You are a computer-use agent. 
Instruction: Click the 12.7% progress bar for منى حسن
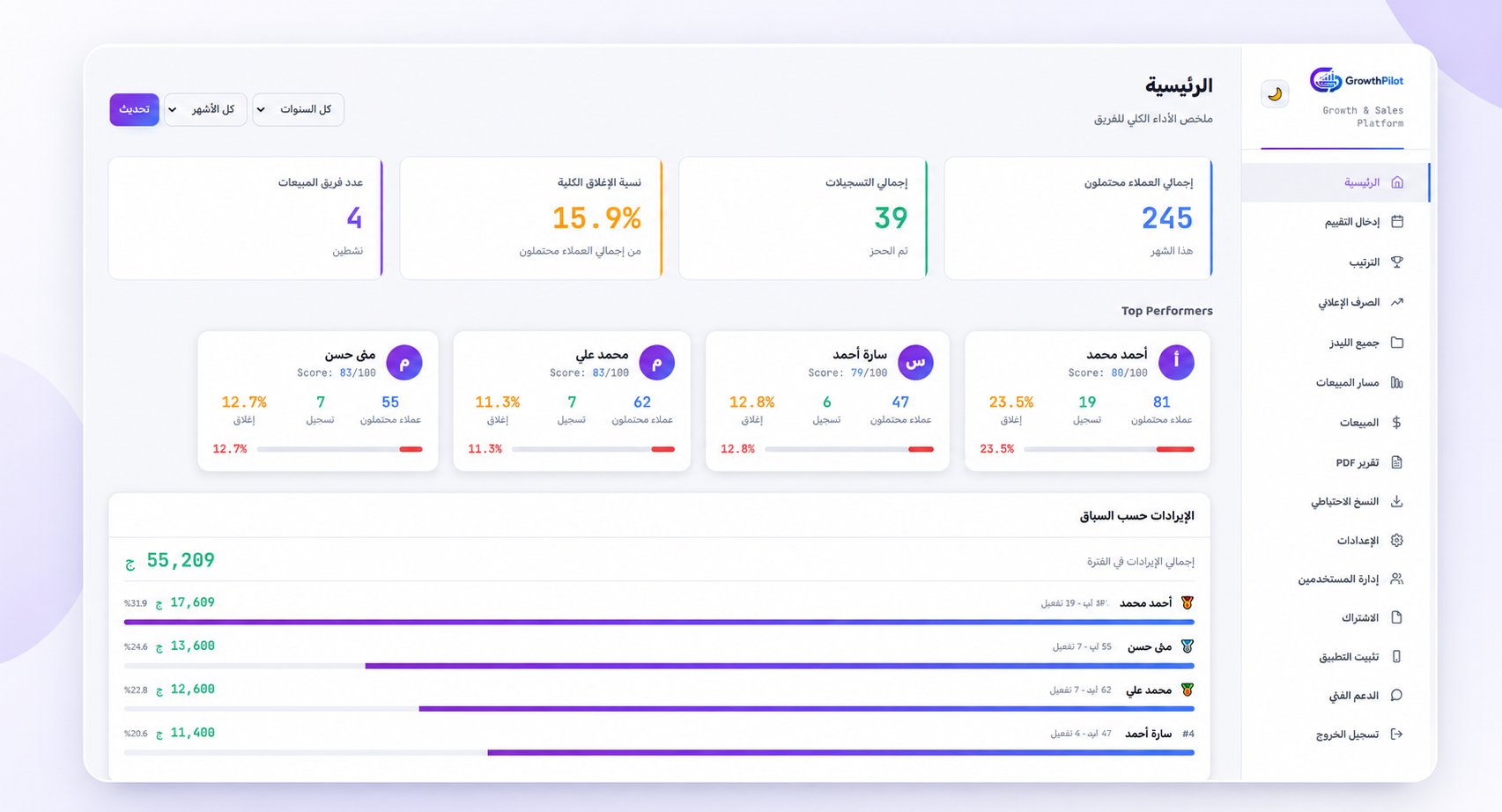point(340,449)
